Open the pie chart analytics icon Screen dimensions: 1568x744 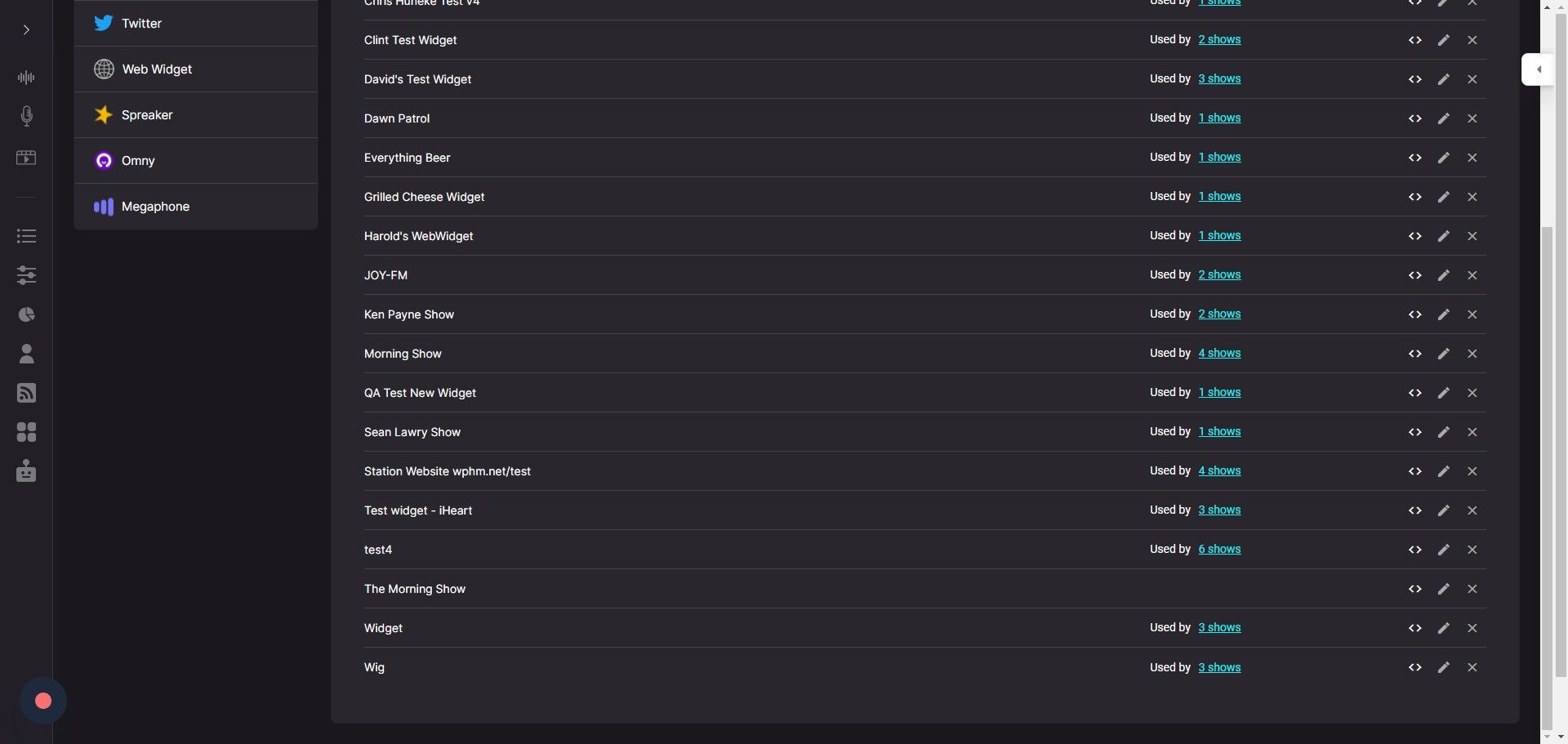(26, 314)
